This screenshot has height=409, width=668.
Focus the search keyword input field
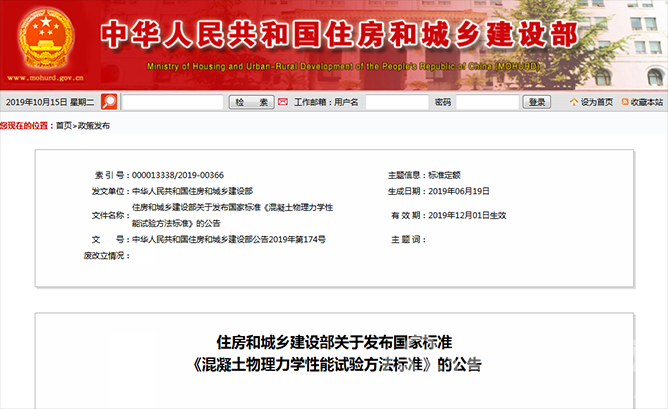click(x=173, y=102)
